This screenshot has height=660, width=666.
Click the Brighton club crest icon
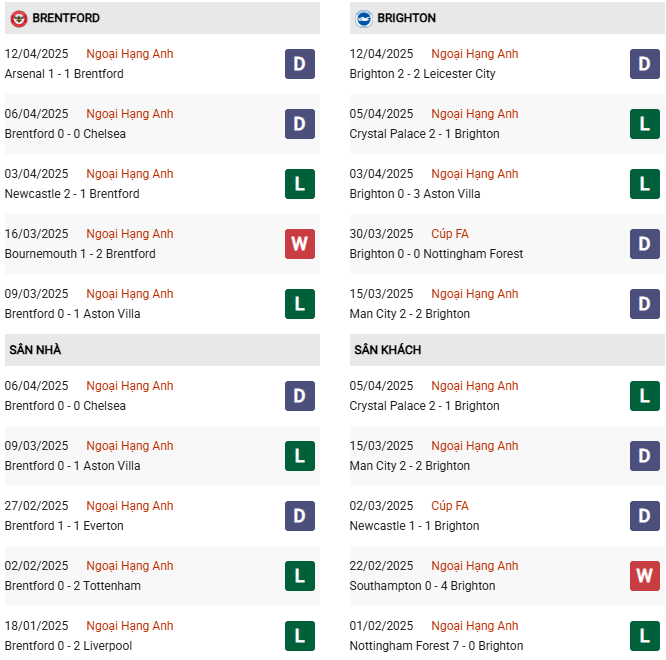(x=363, y=18)
